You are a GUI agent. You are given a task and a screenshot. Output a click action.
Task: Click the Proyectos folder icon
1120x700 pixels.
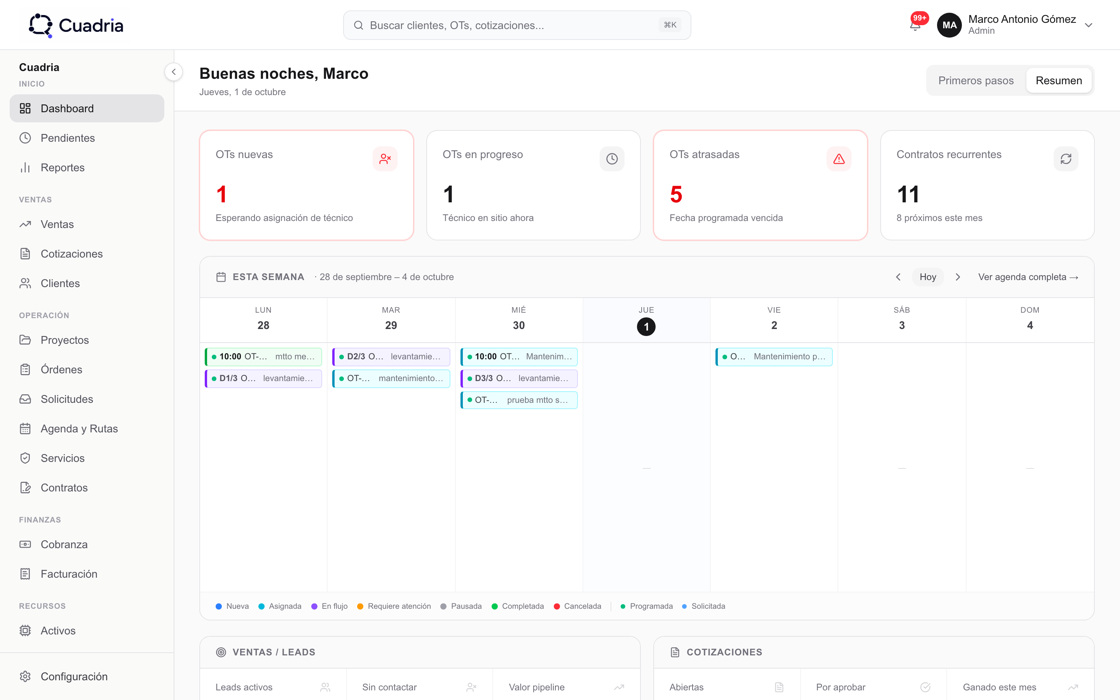[25, 340]
